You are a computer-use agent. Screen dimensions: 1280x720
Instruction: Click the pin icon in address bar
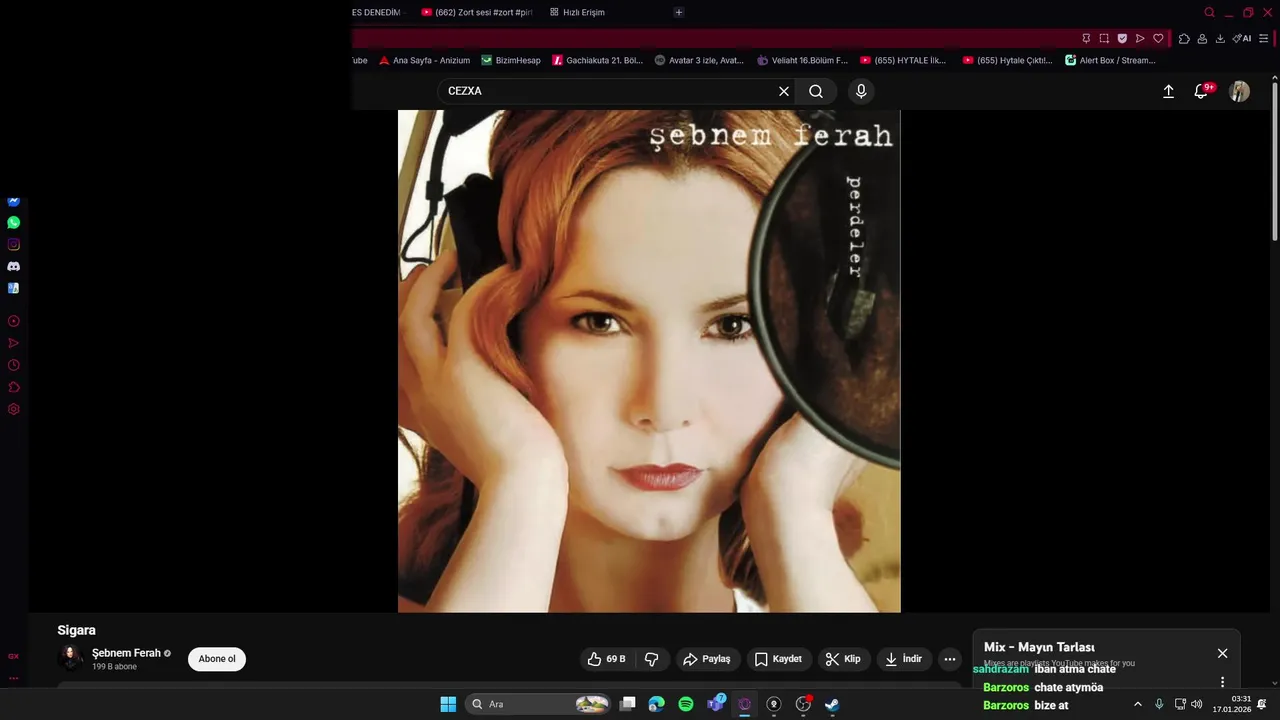click(1086, 38)
